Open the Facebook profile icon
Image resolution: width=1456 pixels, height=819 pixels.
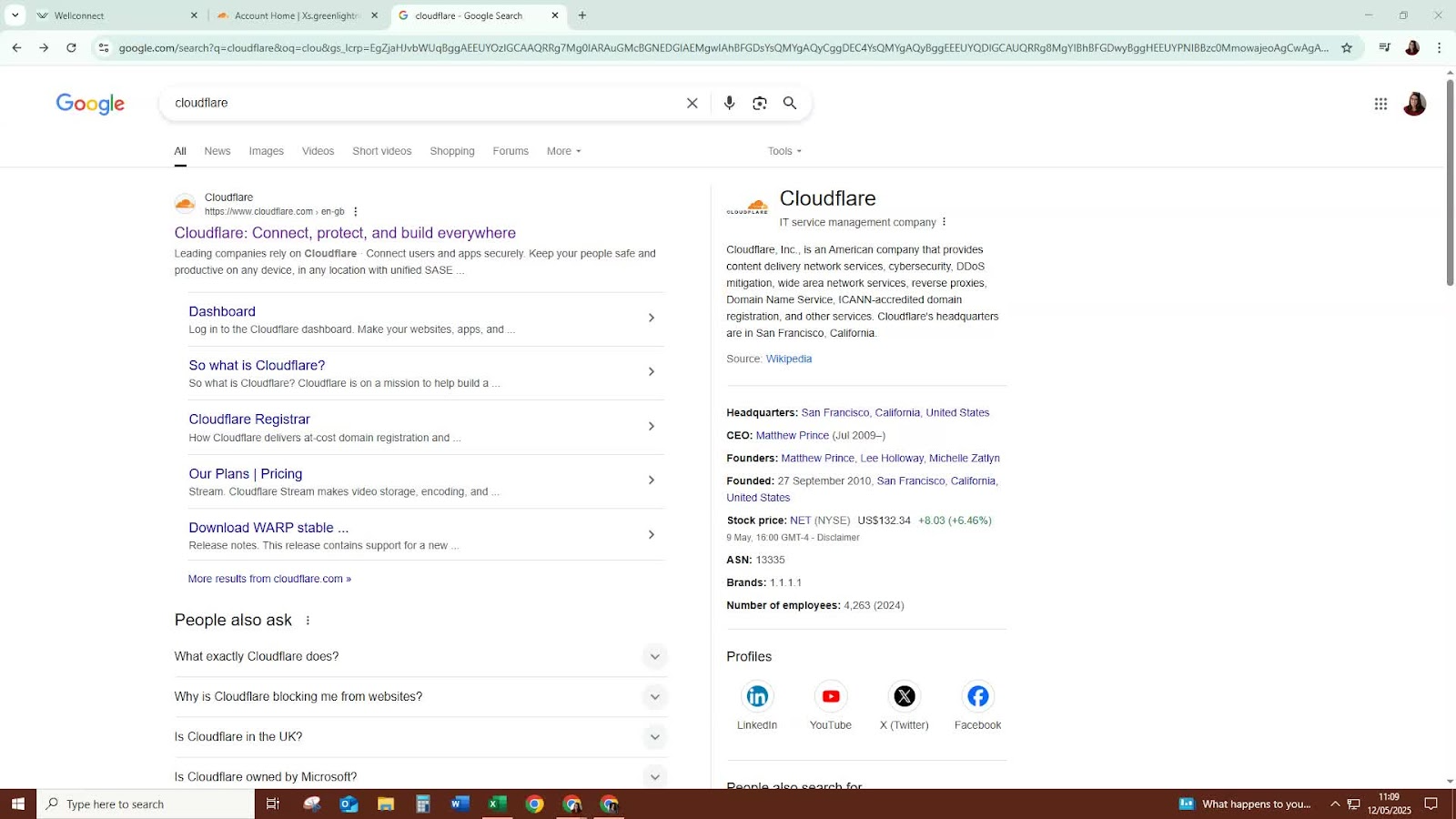pyautogui.click(x=978, y=696)
